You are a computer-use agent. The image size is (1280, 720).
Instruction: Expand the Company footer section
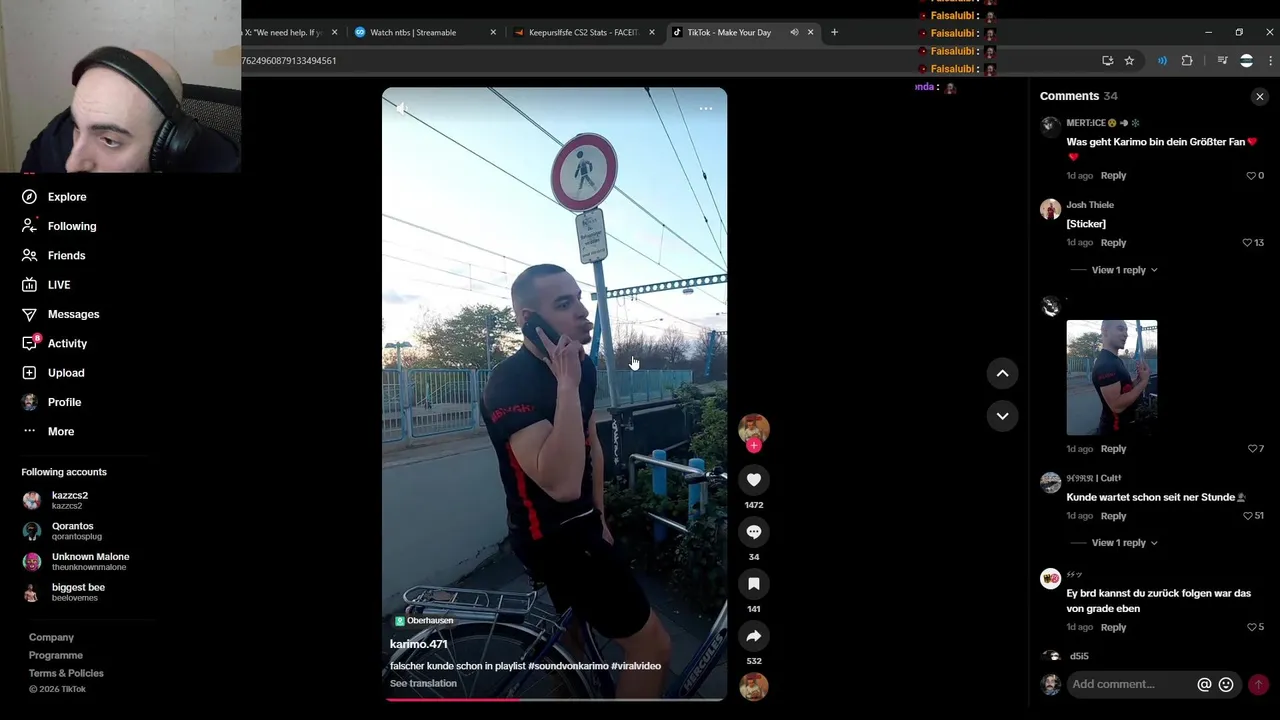tap(51, 637)
